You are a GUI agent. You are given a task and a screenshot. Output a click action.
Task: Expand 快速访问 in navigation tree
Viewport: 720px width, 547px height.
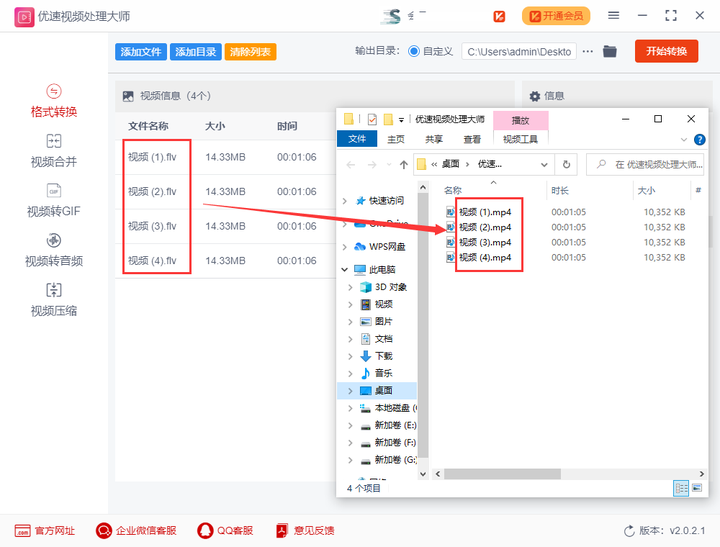[345, 201]
